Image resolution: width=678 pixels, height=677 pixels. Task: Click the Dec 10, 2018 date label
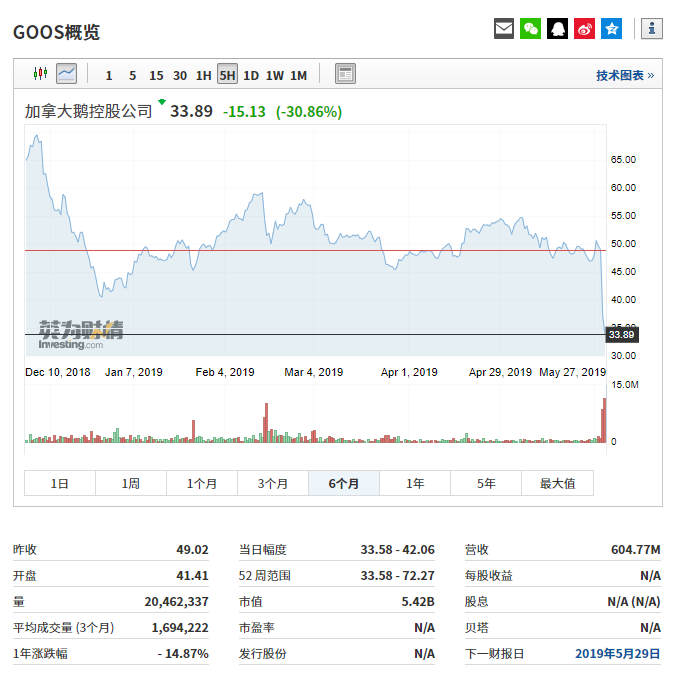(58, 372)
